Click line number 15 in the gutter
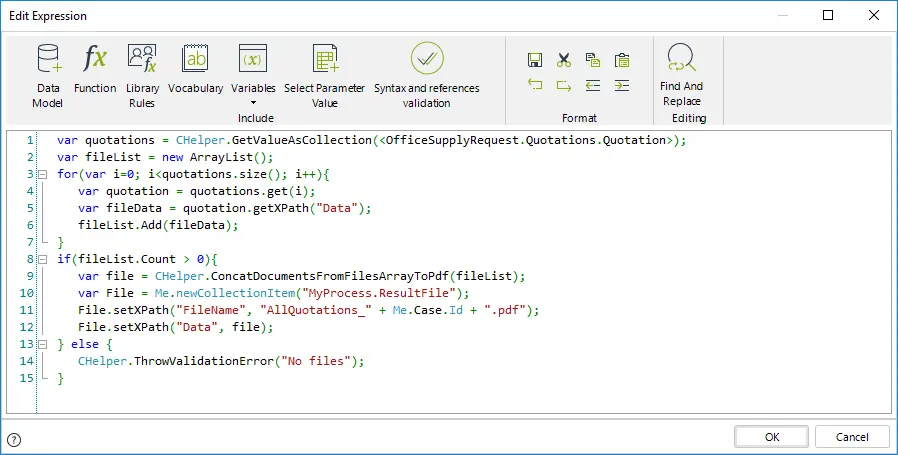The width and height of the screenshot is (898, 455). tap(28, 378)
